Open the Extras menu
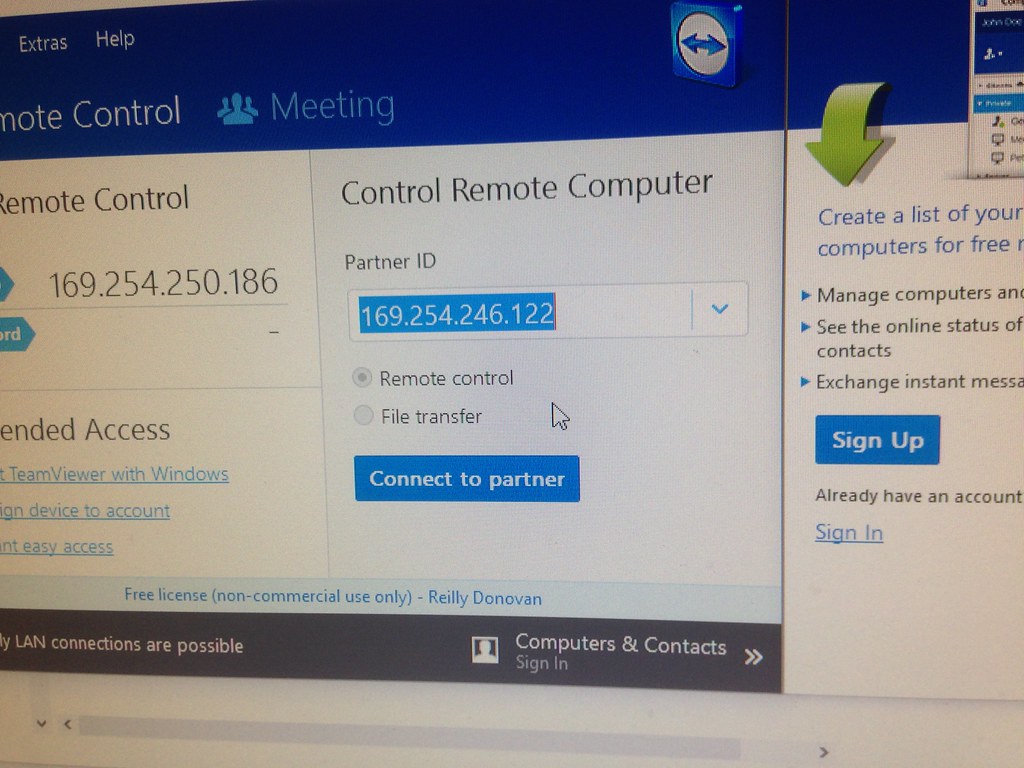This screenshot has width=1024, height=768. 42,43
